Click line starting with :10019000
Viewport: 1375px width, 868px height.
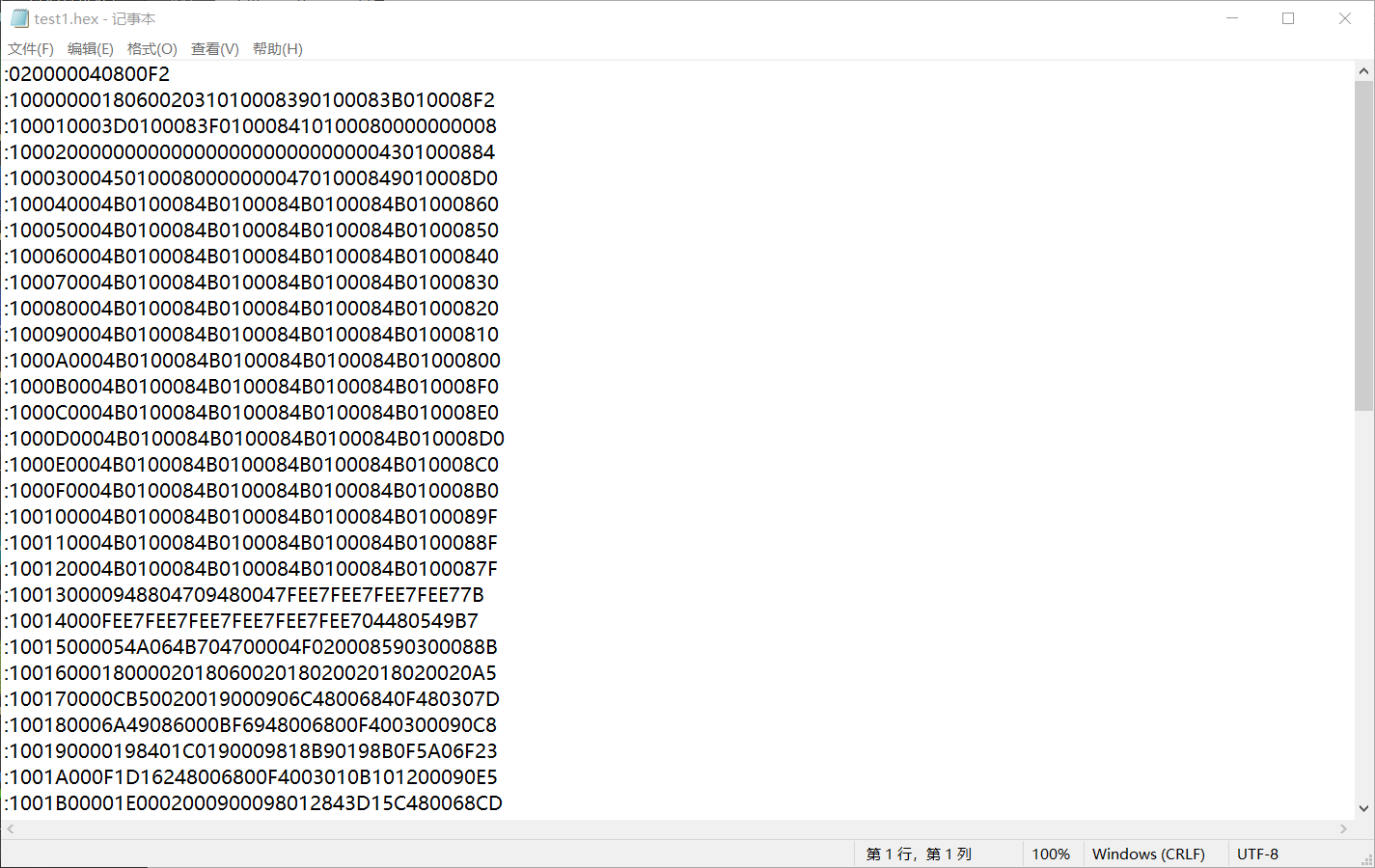(x=251, y=751)
